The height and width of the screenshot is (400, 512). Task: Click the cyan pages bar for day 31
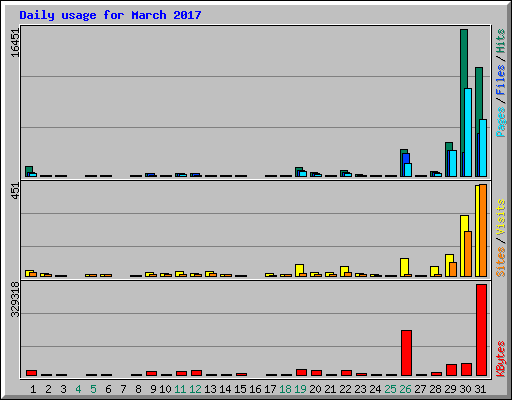pyautogui.click(x=483, y=148)
